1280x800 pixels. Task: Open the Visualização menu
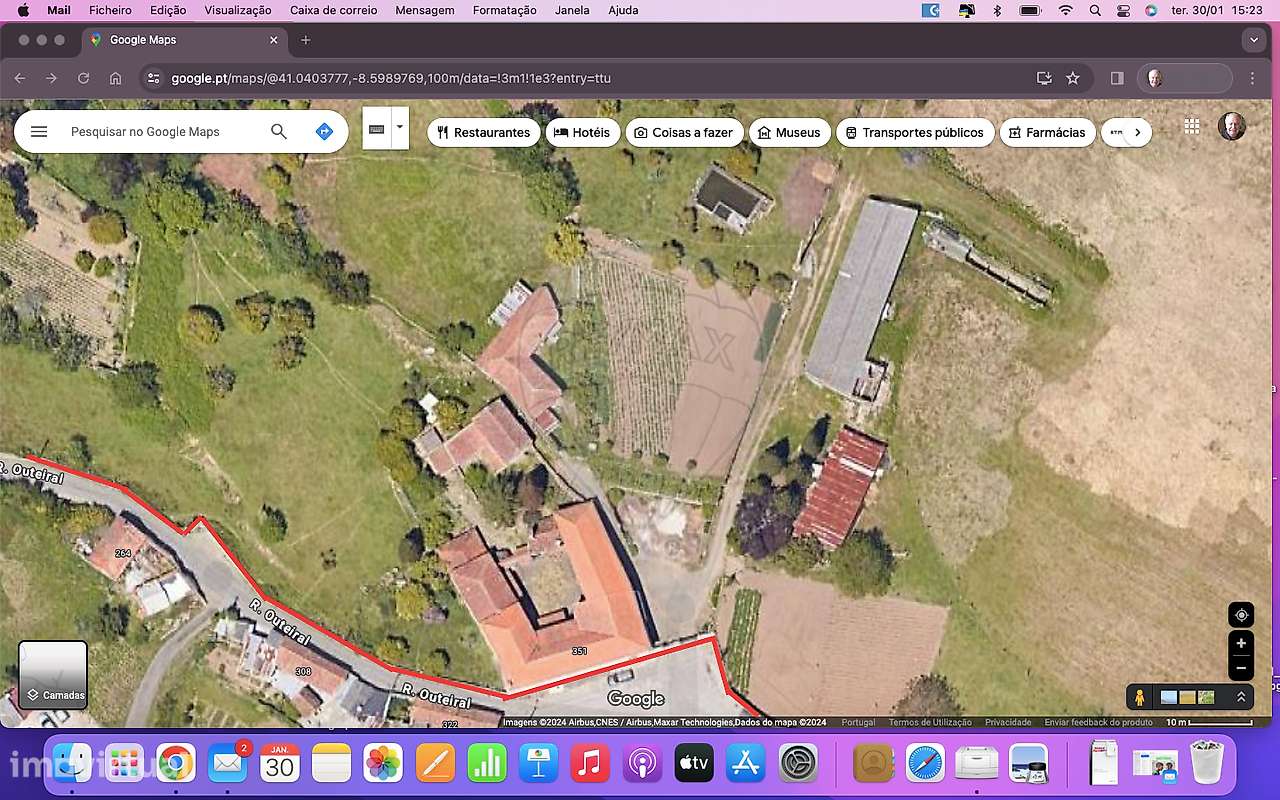(237, 10)
